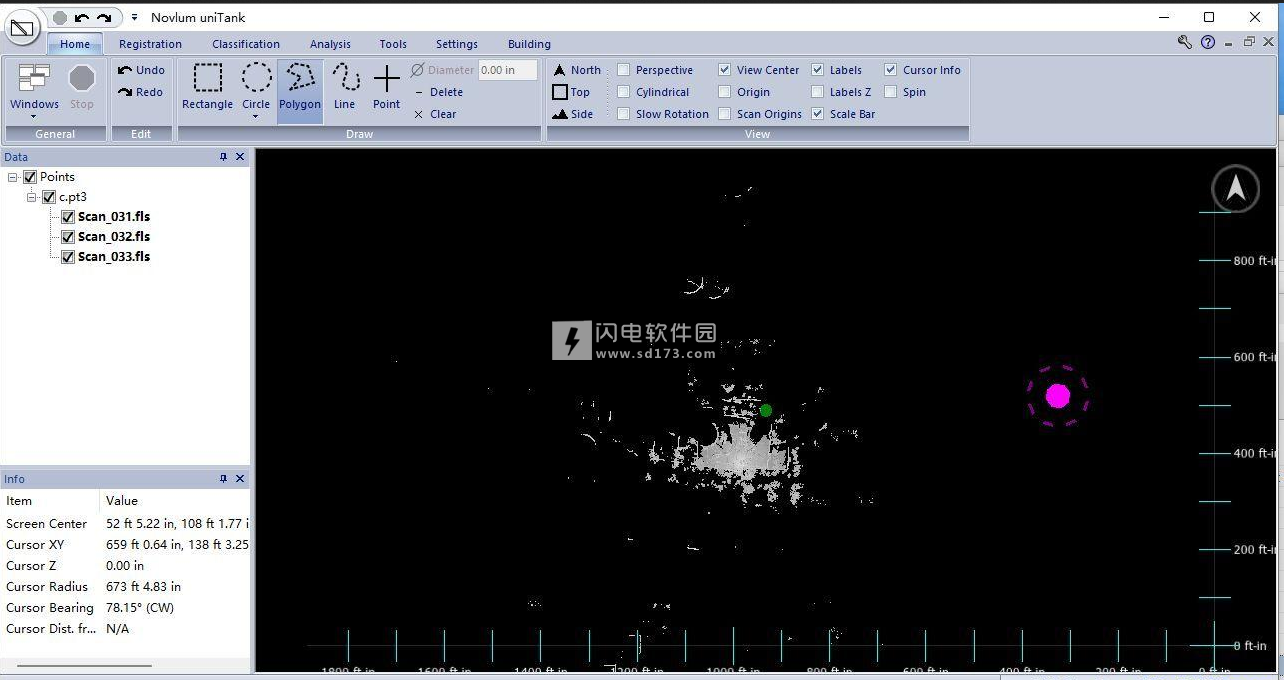The height and width of the screenshot is (680, 1284).
Task: Select the Screen Center info row
Action: pyautogui.click(x=125, y=524)
